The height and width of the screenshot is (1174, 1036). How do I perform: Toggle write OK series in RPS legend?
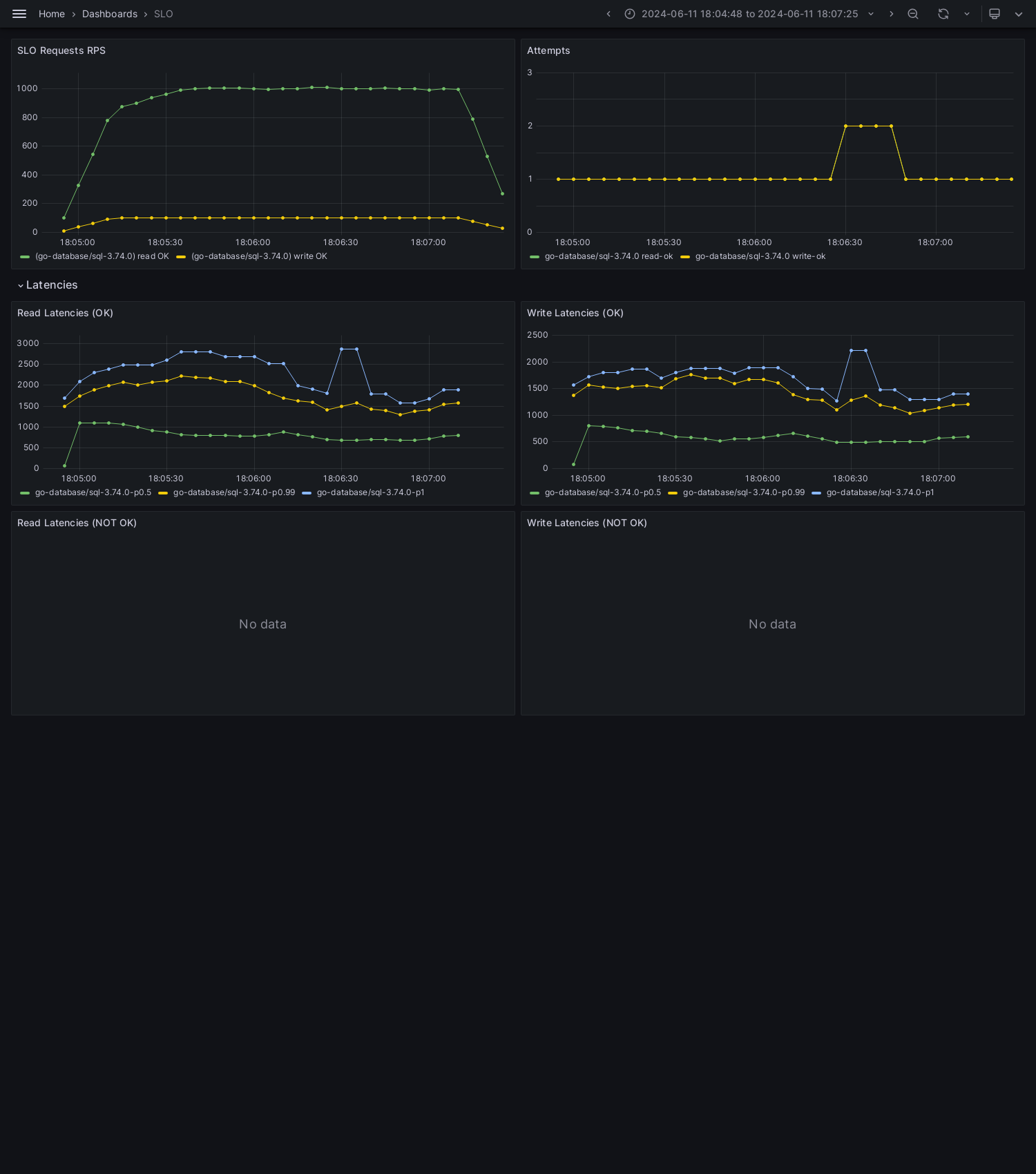coord(259,256)
